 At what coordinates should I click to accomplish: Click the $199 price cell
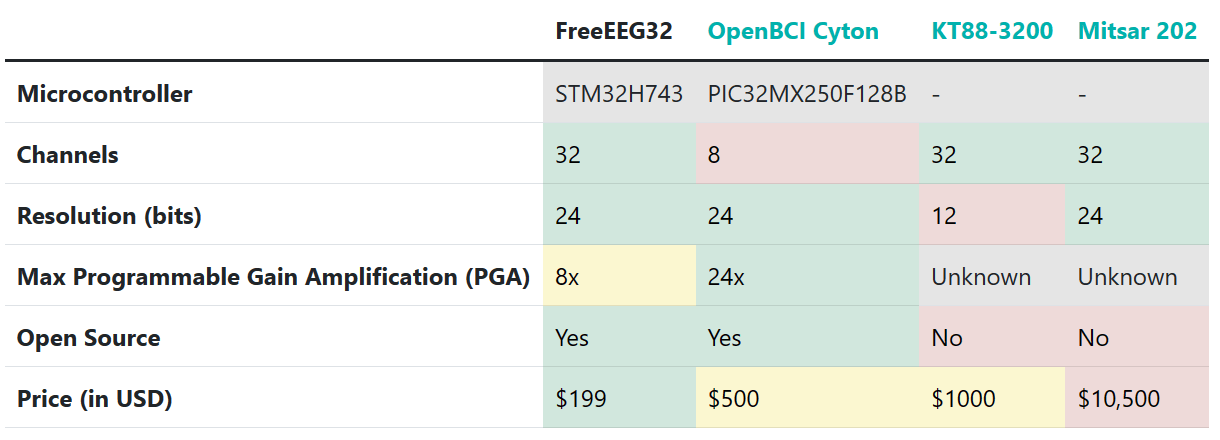click(x=619, y=399)
